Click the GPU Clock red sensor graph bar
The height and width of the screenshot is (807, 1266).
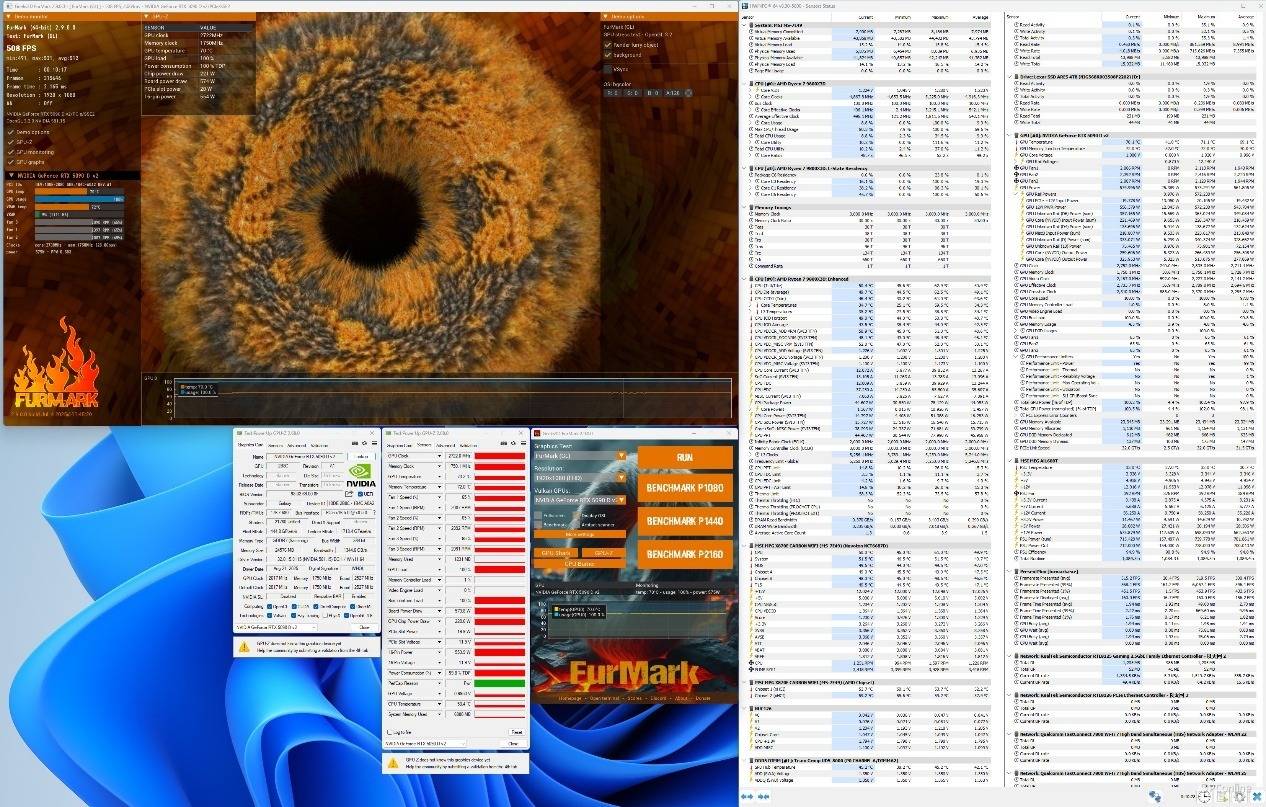(499, 456)
